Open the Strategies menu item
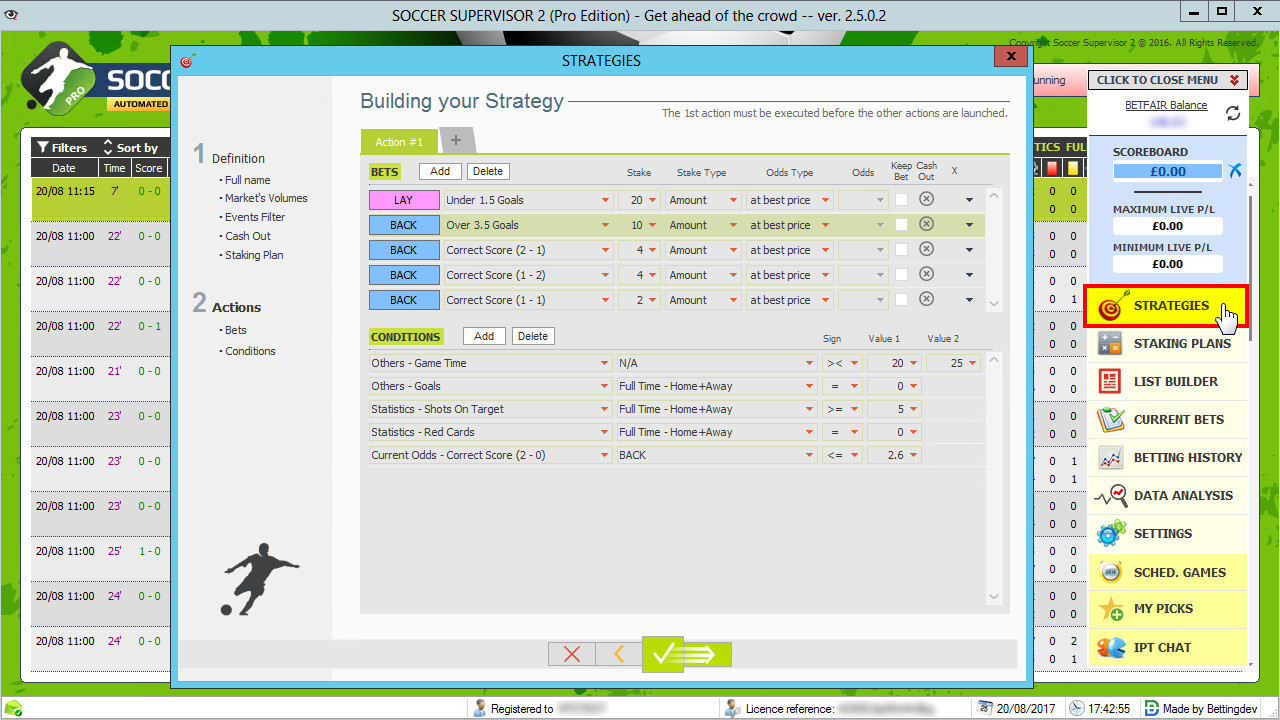Screen dimensions: 1280x720 coord(1167,306)
